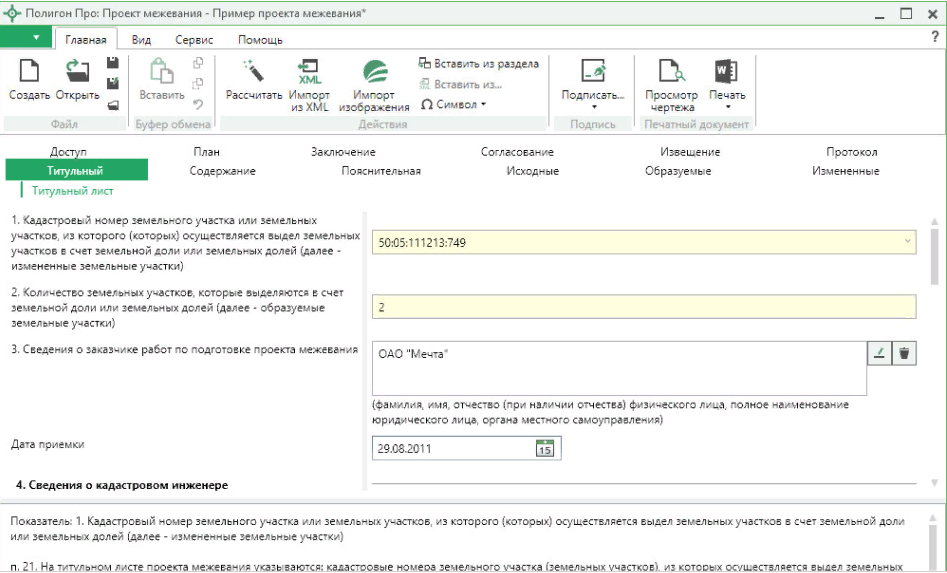Click the number of land plots field
Screen dimensions: 947x573
coord(643,307)
